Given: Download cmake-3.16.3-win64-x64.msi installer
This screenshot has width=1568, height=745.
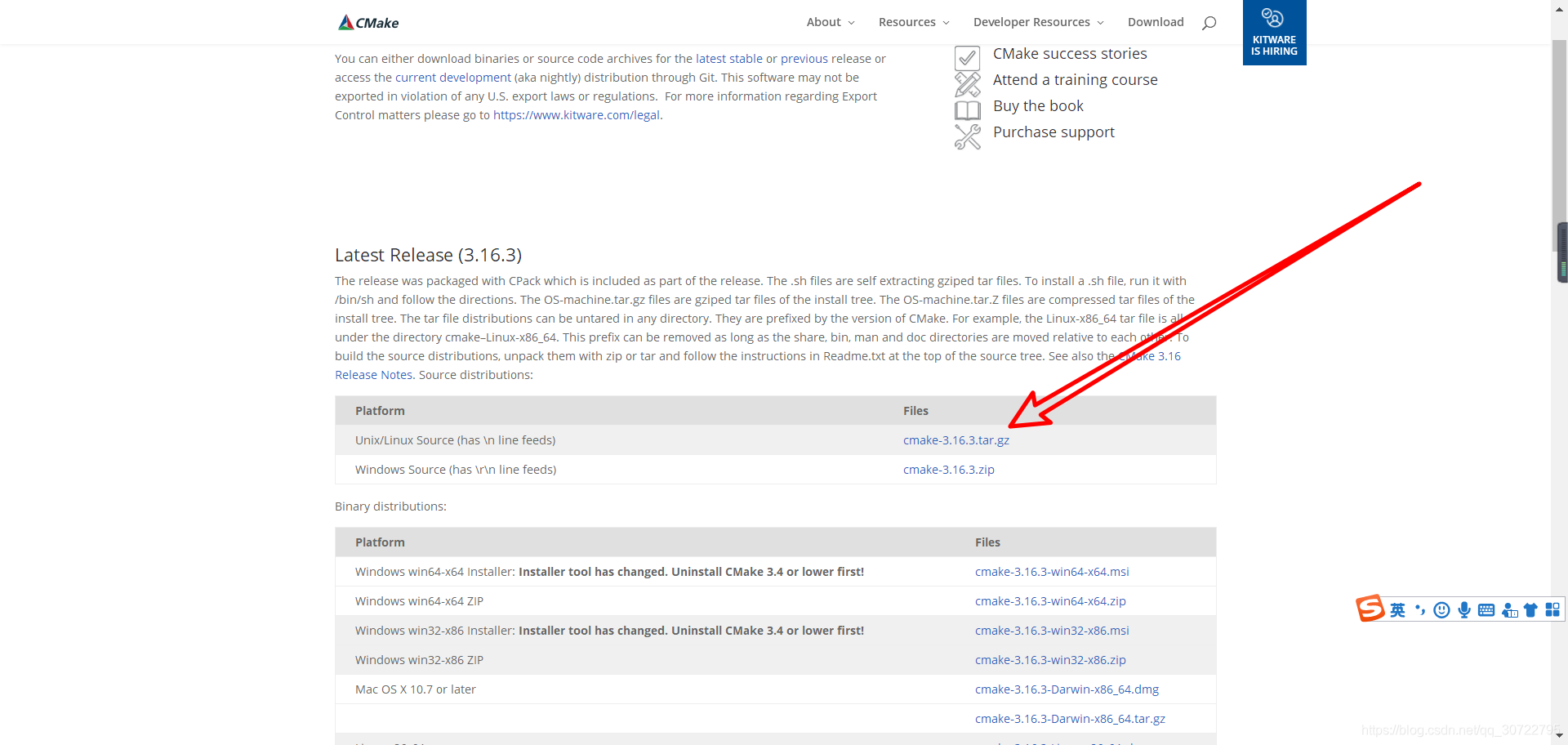Looking at the screenshot, I should [x=1052, y=572].
